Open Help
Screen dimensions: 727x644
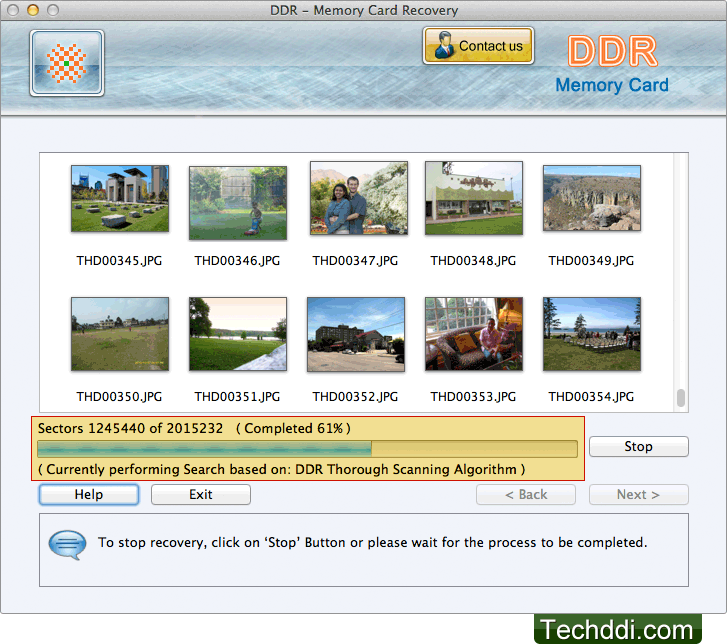coord(89,494)
